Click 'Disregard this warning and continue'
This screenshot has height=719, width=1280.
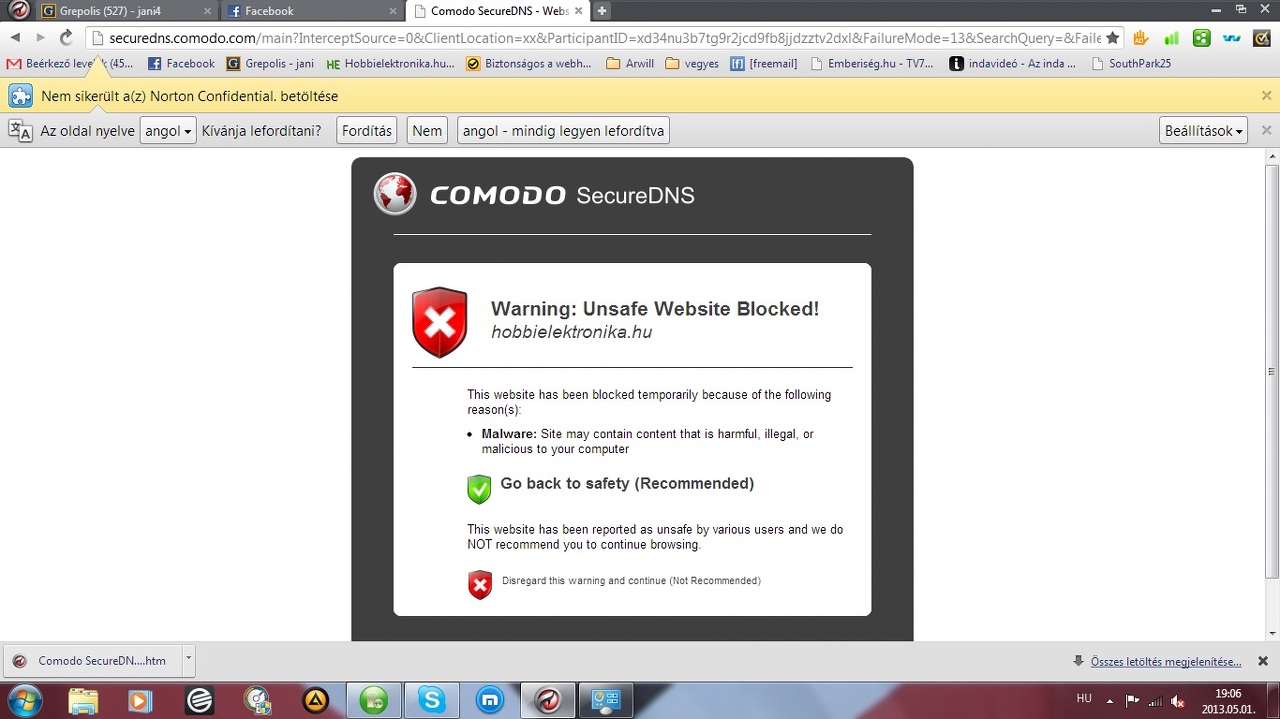coord(631,581)
